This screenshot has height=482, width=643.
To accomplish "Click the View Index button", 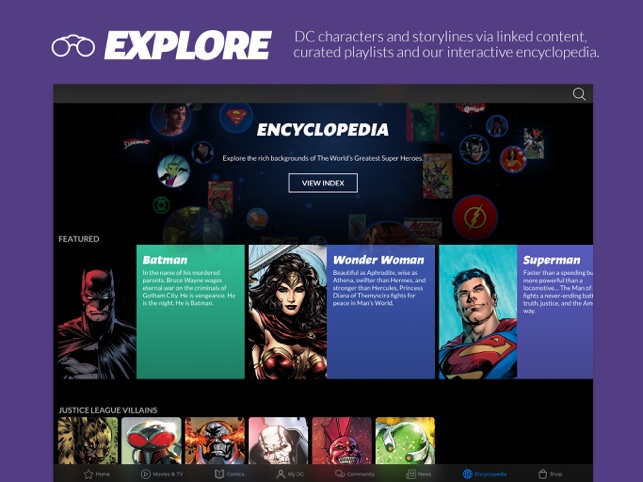I will click(x=323, y=183).
